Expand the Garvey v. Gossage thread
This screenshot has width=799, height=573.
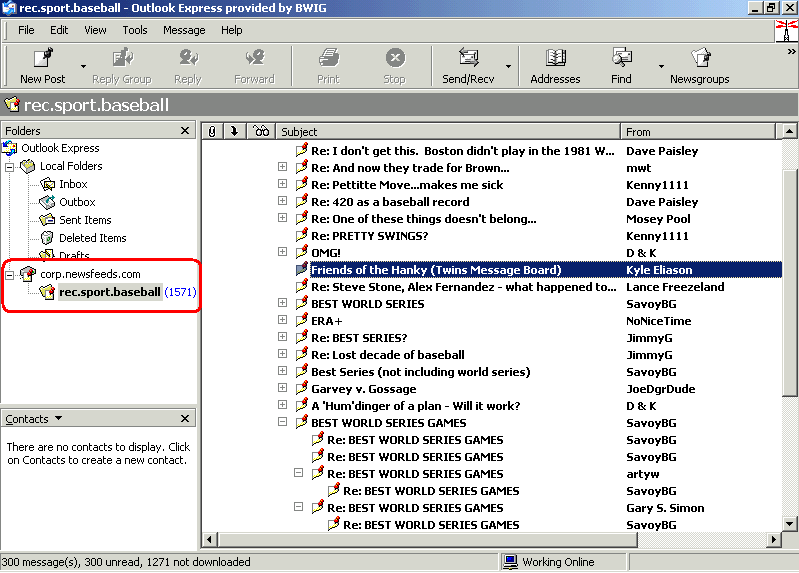click(x=282, y=388)
